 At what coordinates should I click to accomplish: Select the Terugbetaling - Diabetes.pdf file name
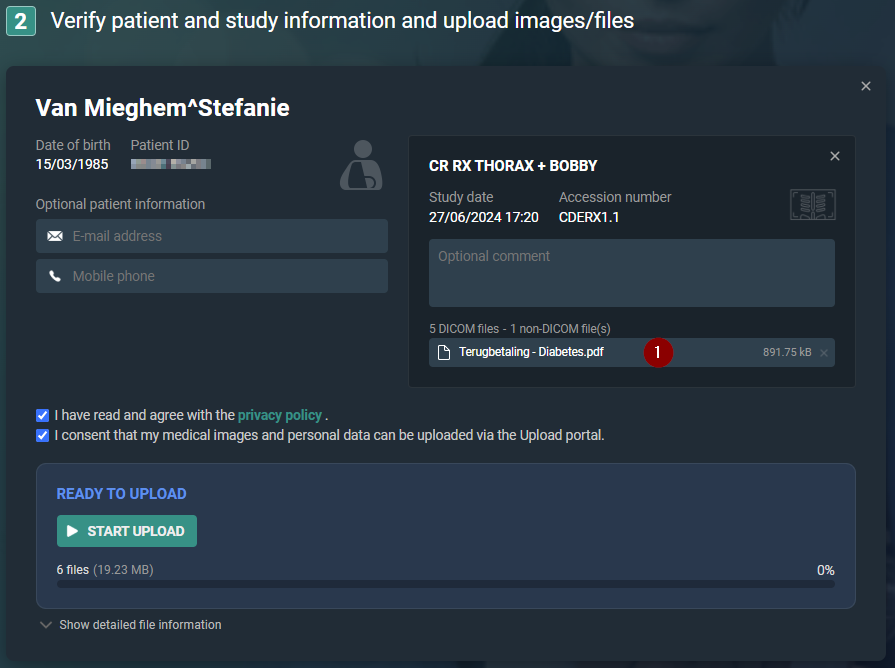coord(531,352)
